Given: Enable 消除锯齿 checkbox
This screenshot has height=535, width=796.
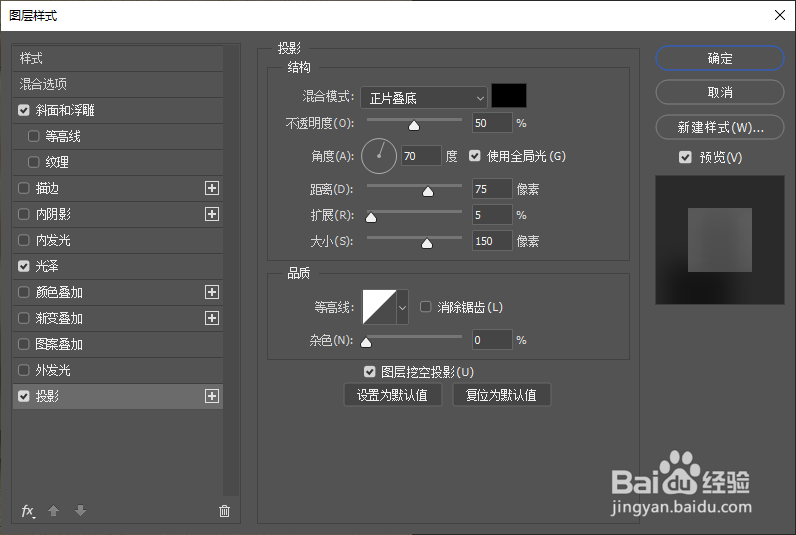Looking at the screenshot, I should pos(425,307).
